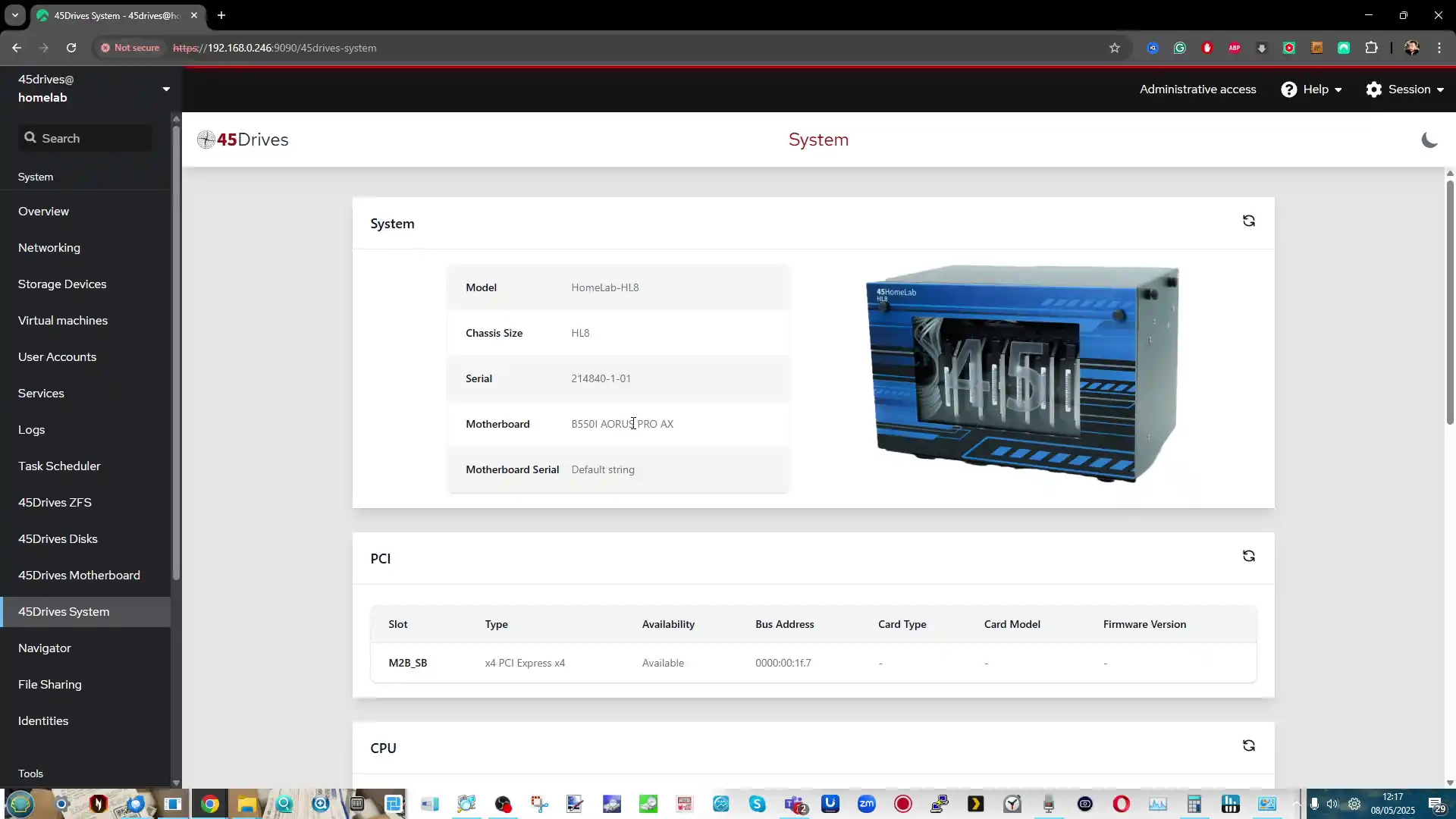Open Microsoft Teams from the taskbar
The image size is (1456, 819).
[795, 804]
